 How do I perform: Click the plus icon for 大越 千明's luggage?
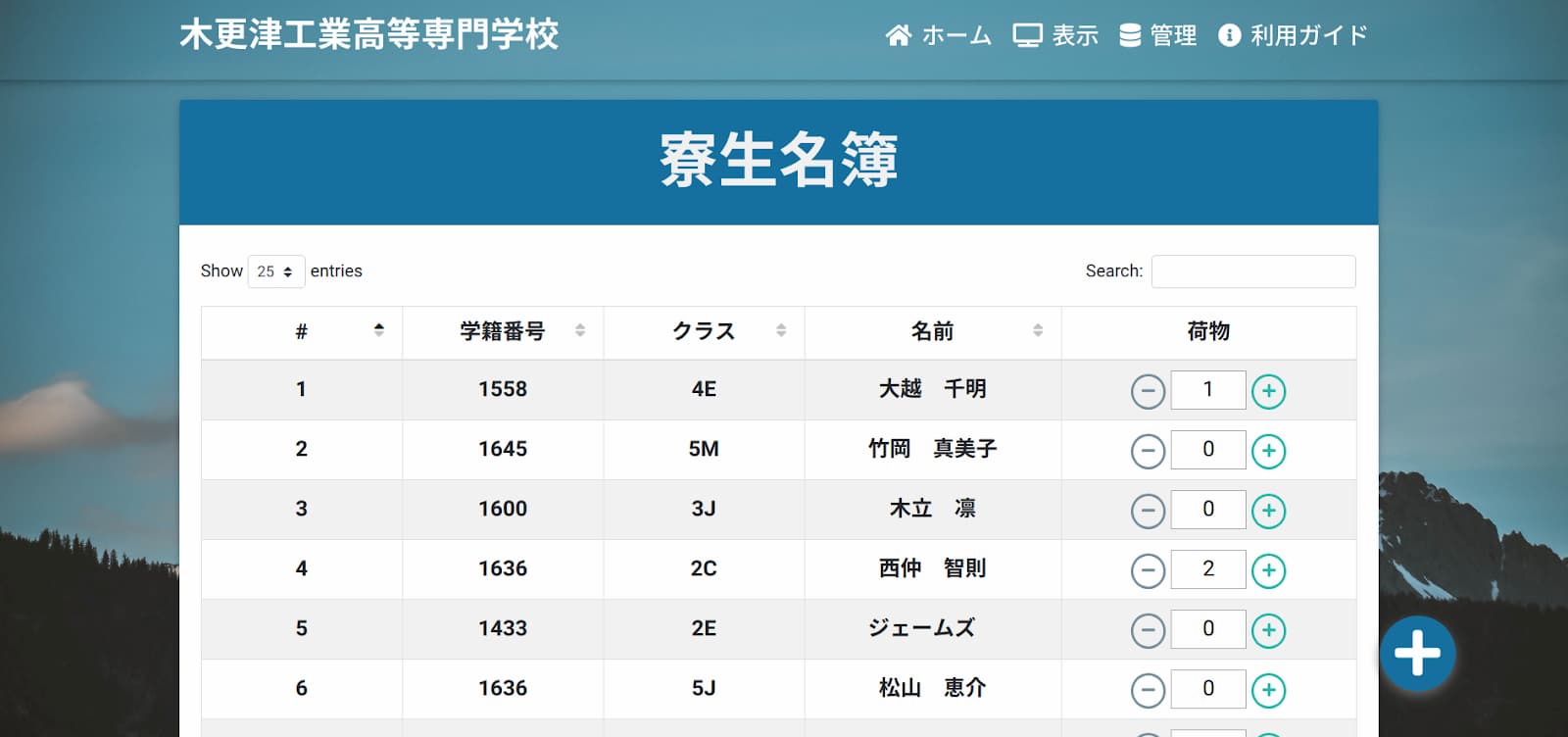tap(1268, 391)
